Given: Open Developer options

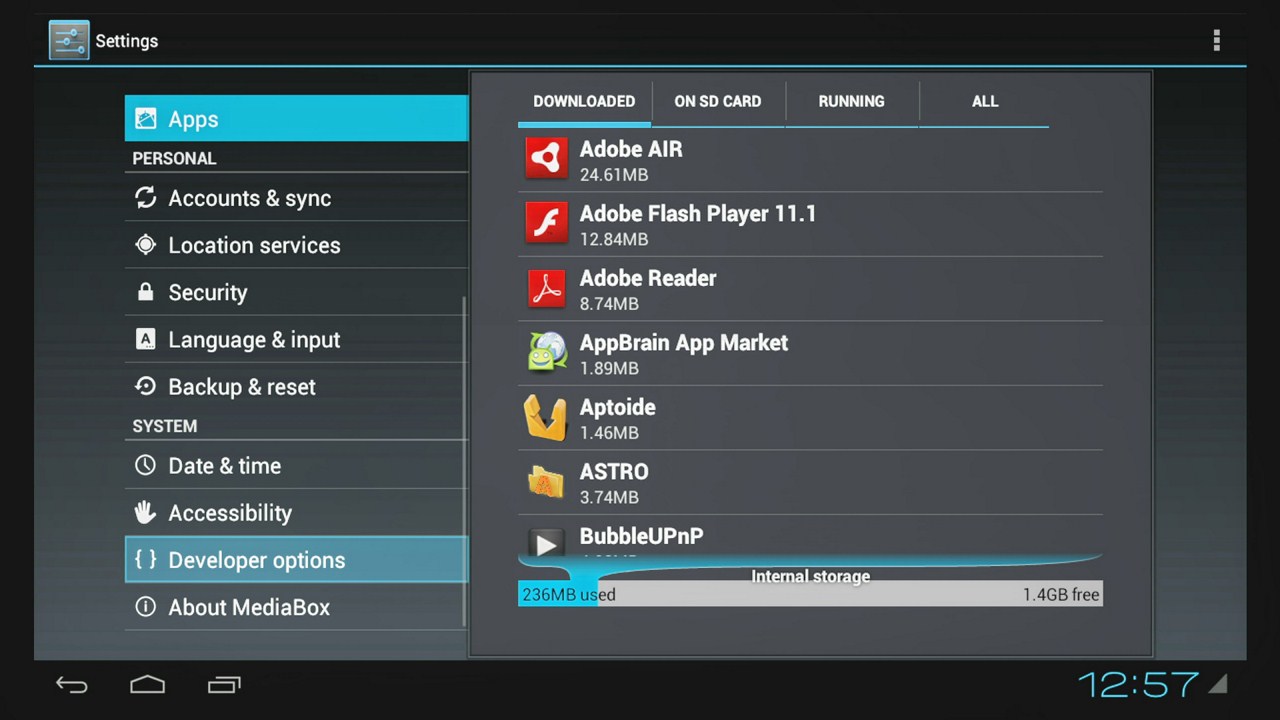Looking at the screenshot, I should 296,560.
